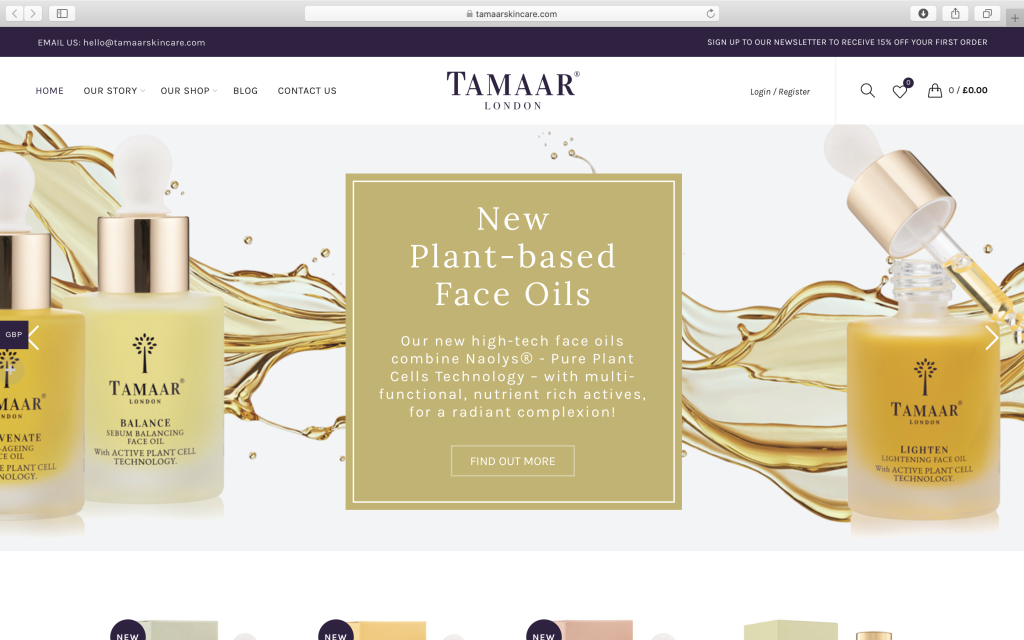
Task: Go to previous slide with left arrow
Action: point(34,338)
